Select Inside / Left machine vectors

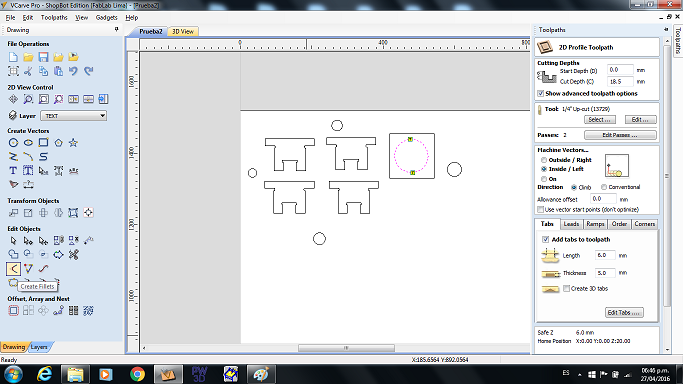pyautogui.click(x=544, y=169)
